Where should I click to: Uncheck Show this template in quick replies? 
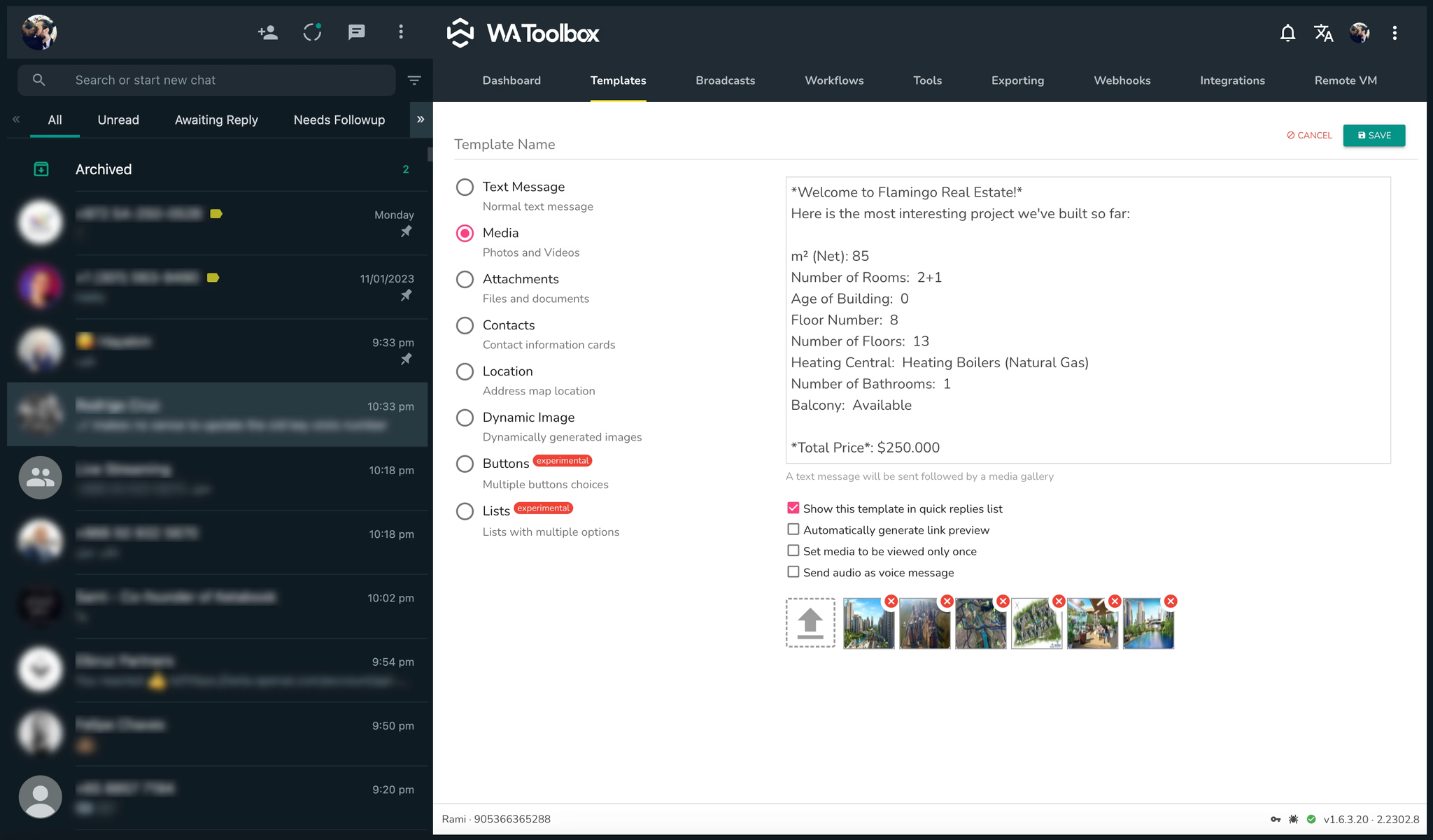pos(793,508)
